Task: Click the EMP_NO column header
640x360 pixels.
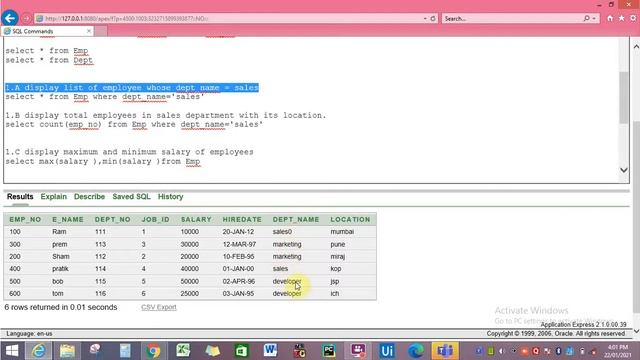Action: pos(25,220)
